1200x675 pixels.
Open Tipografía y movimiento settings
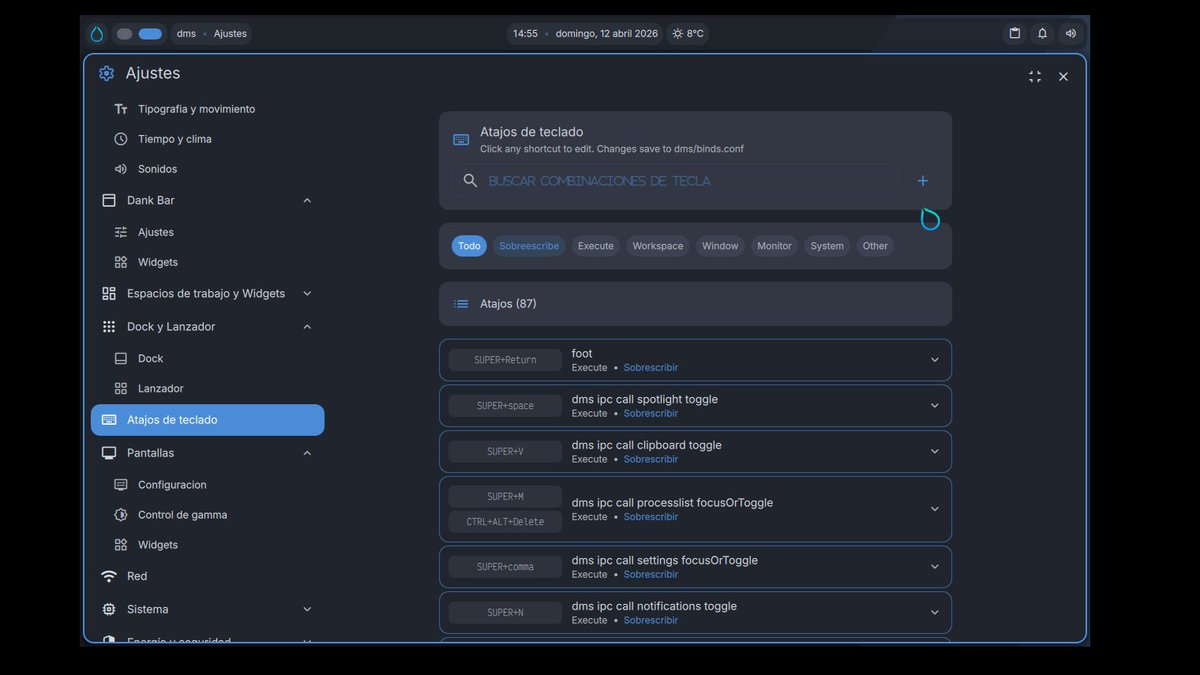click(196, 109)
